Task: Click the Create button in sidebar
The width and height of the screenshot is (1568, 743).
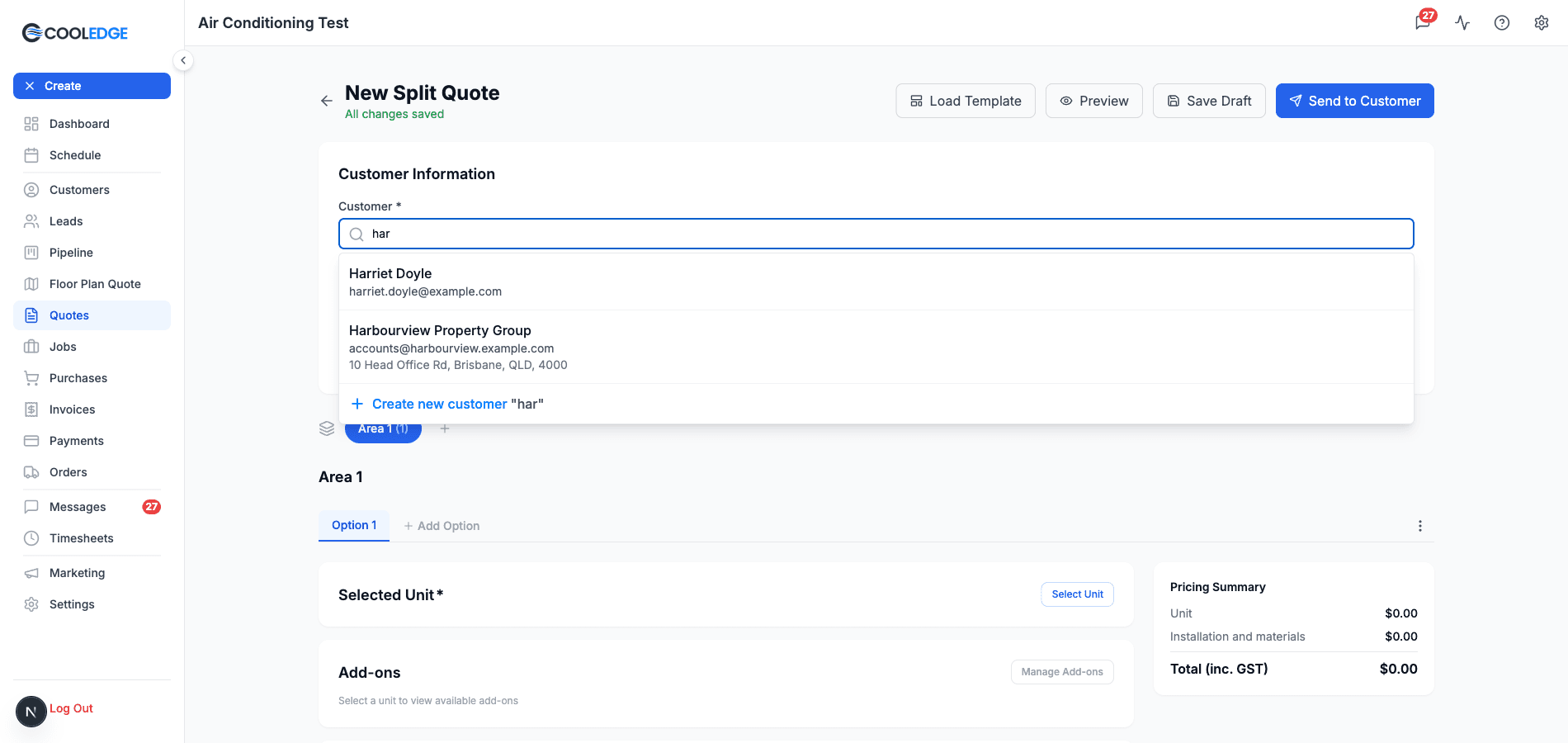Action: tap(92, 86)
